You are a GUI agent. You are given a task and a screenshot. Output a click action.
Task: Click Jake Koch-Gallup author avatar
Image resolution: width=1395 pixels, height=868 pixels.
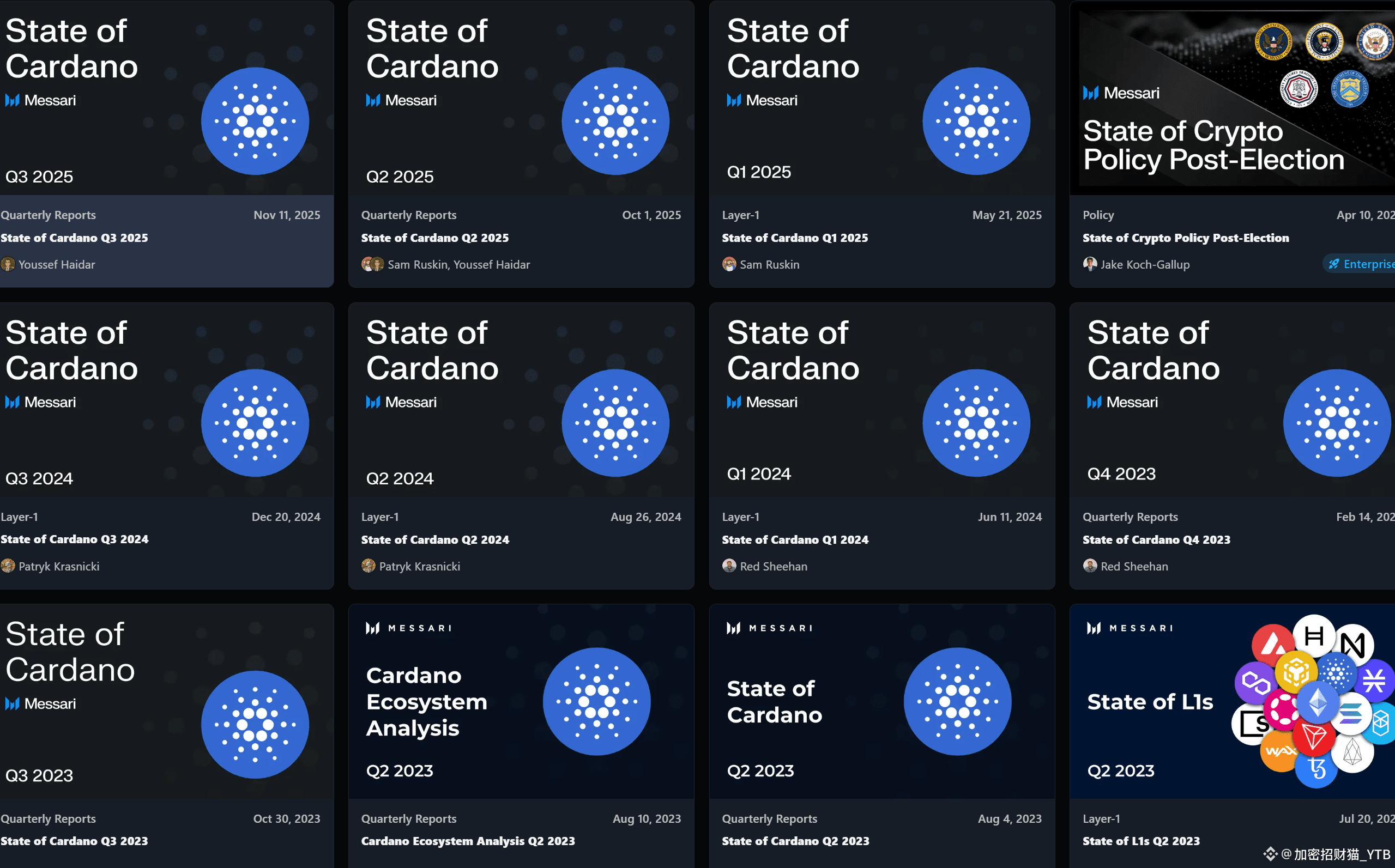[x=1090, y=265]
